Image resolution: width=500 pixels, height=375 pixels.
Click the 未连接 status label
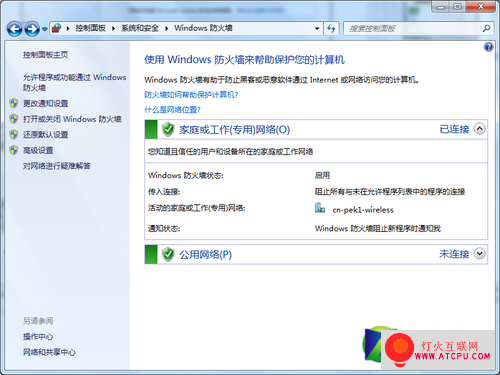click(454, 254)
